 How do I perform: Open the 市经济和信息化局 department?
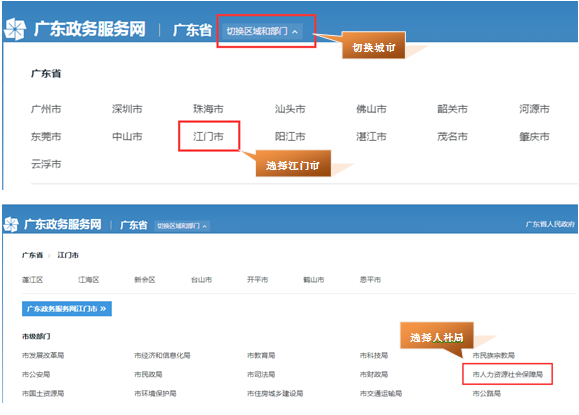tap(162, 355)
